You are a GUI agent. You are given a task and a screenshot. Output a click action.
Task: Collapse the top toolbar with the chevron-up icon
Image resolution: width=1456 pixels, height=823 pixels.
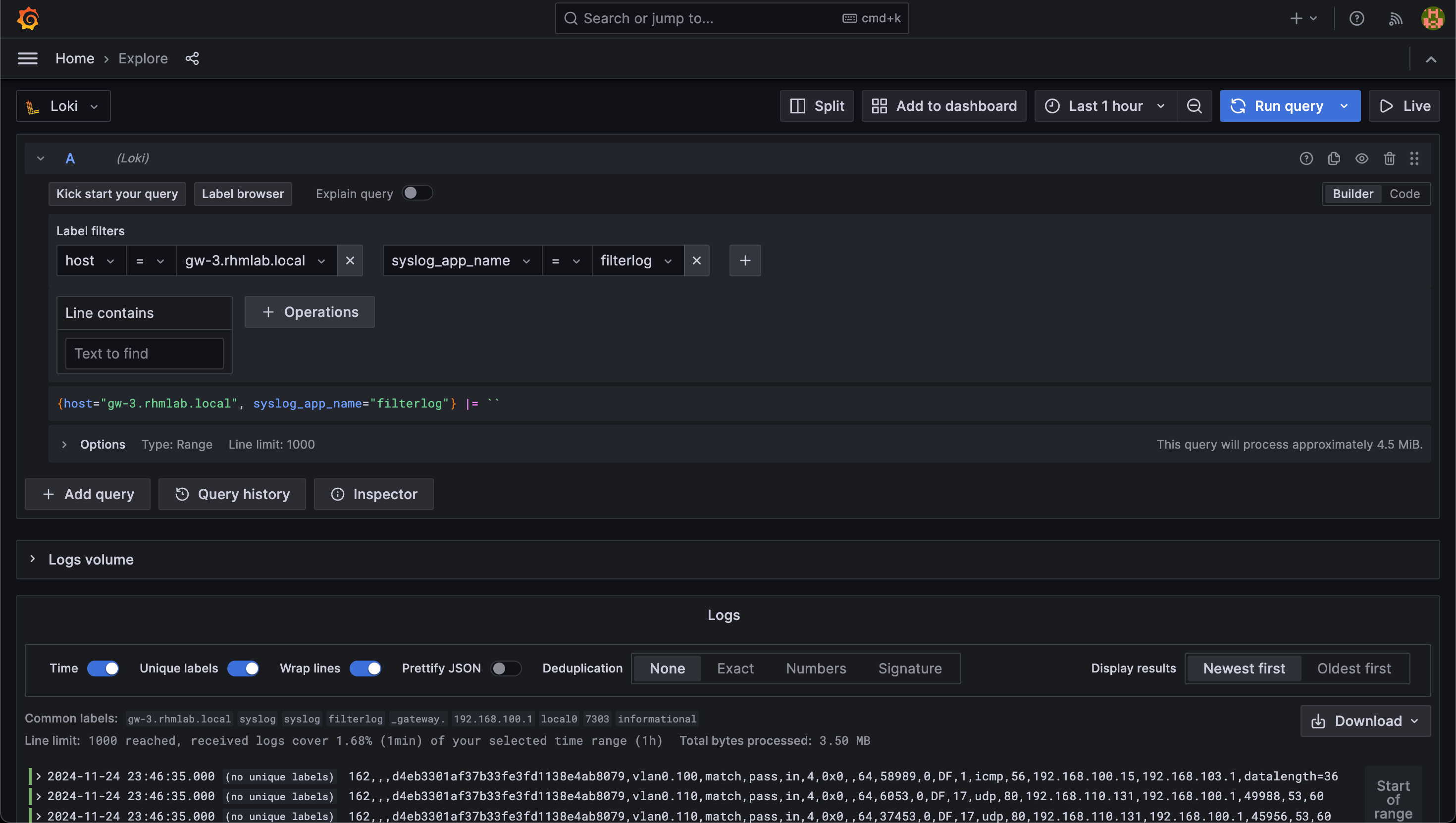(x=1431, y=59)
